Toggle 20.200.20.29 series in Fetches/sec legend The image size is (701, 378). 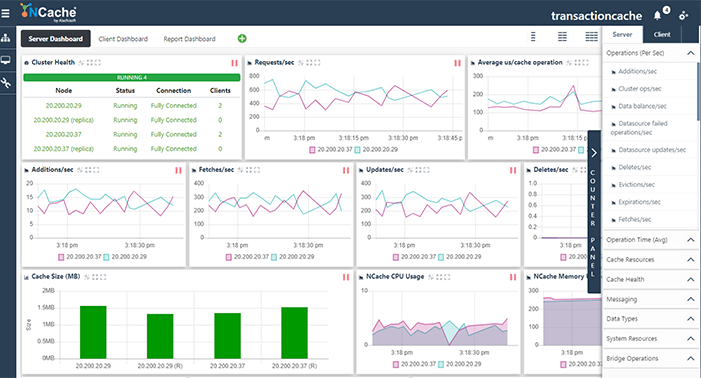292,257
